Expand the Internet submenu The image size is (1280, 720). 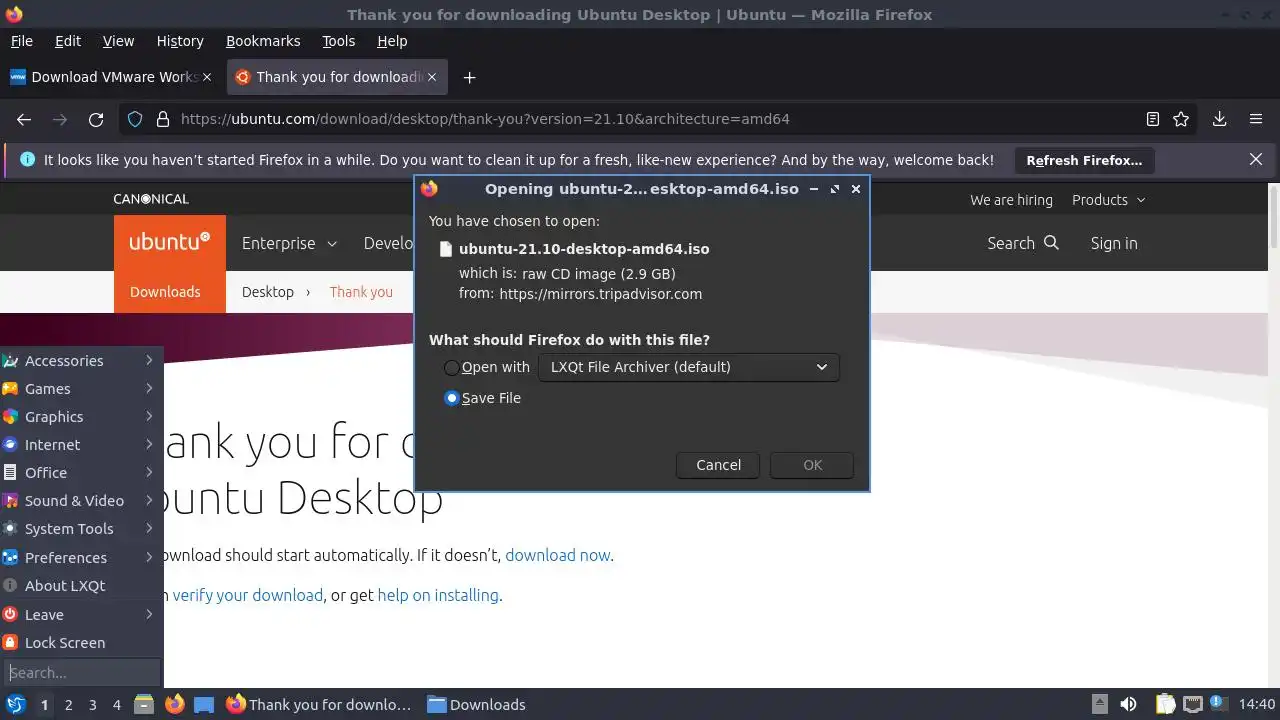(x=82, y=445)
